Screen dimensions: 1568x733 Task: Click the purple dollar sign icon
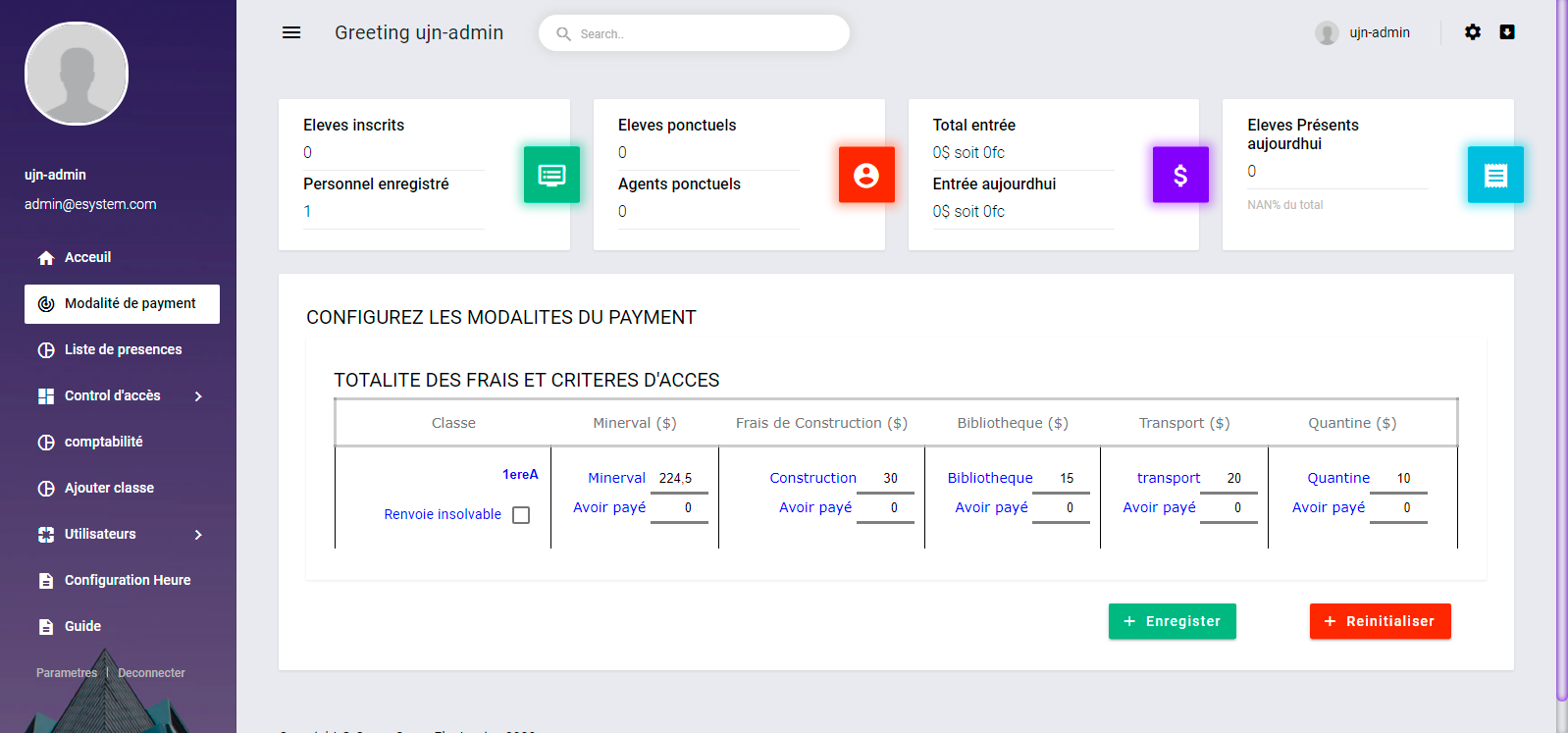tap(1180, 175)
